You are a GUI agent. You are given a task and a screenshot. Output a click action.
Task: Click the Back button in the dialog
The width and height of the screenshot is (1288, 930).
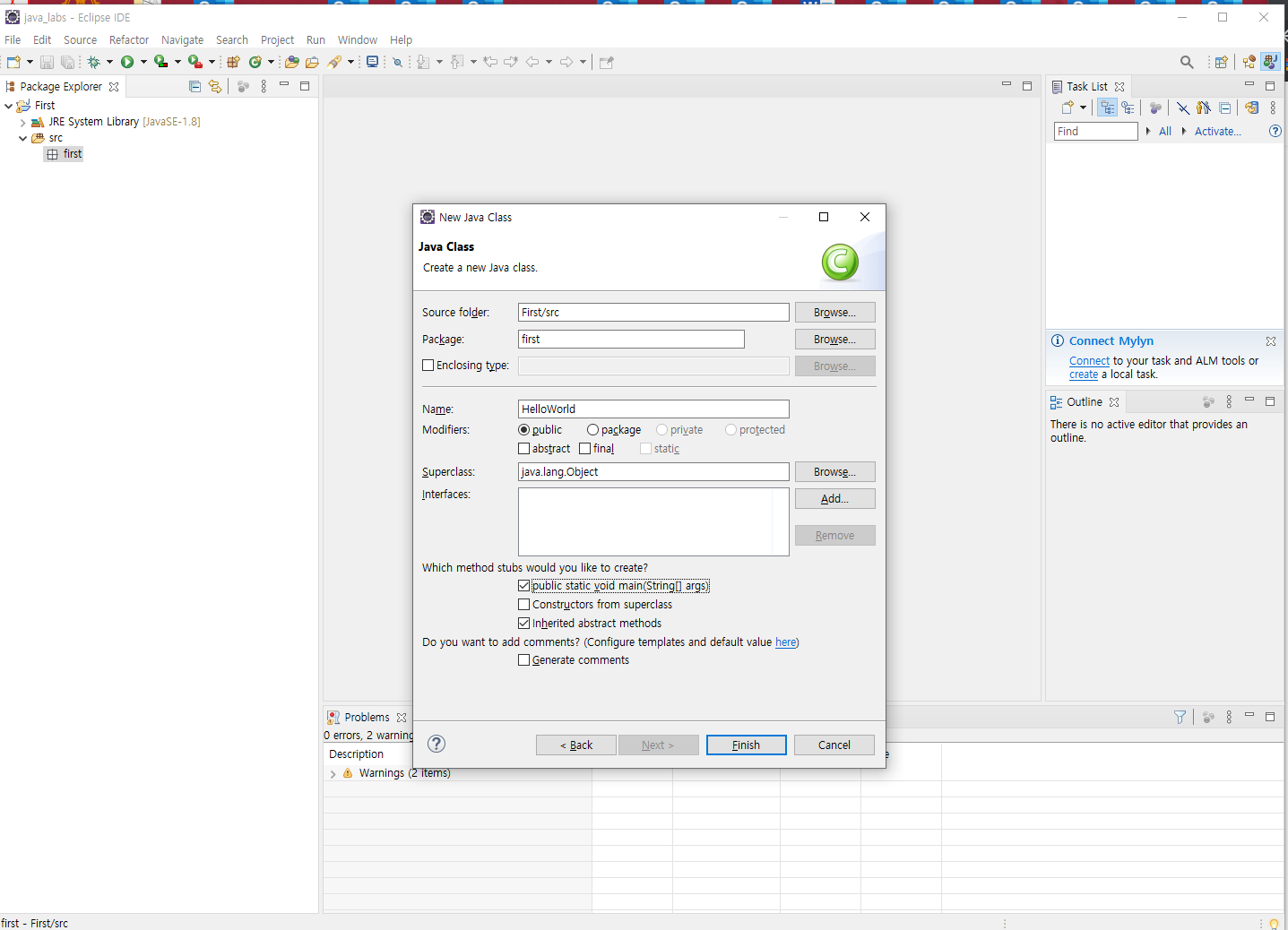coord(575,745)
